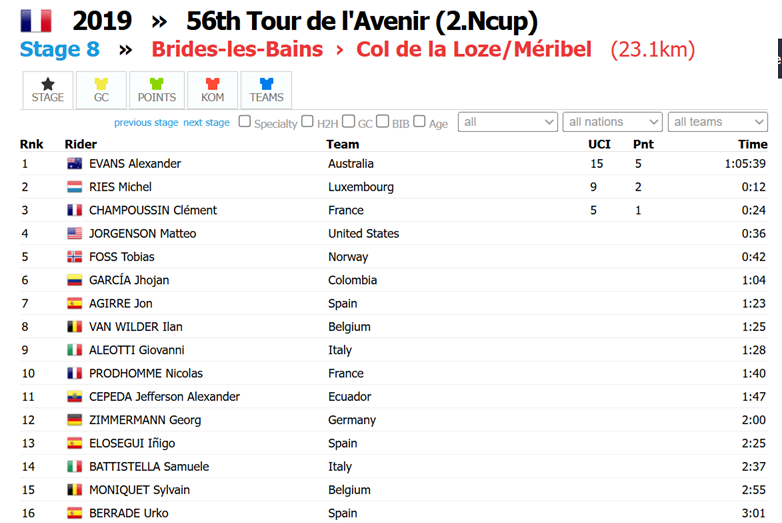Click the Pnt column header
Screen dimensions: 782x523
643,144
